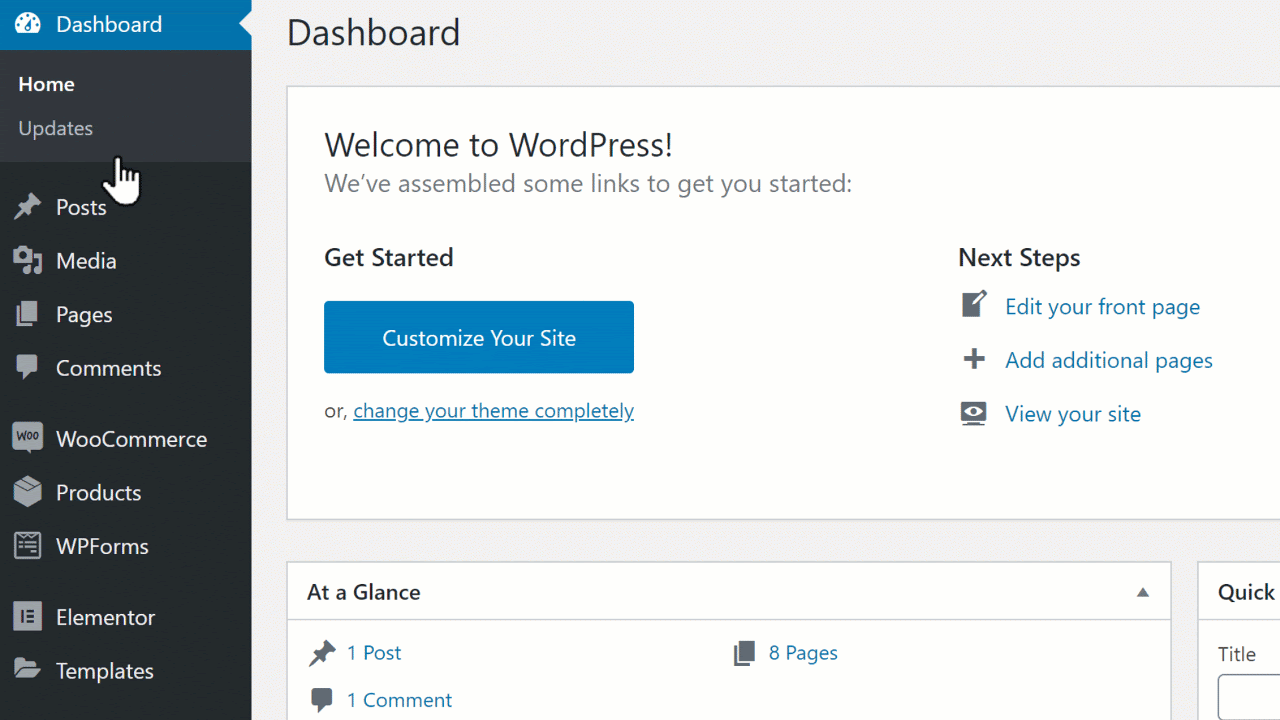
Task: Open the Updates submenu item
Action: click(56, 128)
